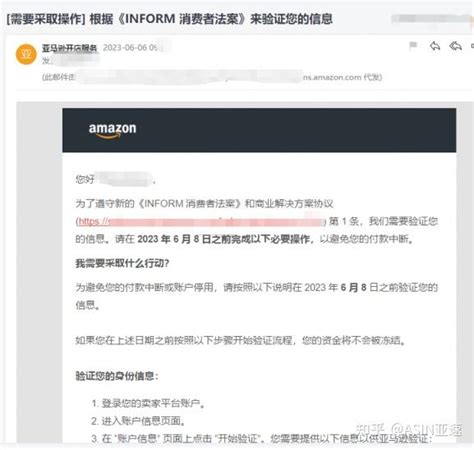Click the recipient line starting with 发
This screenshot has height=450, width=474.
pyautogui.click(x=70, y=61)
